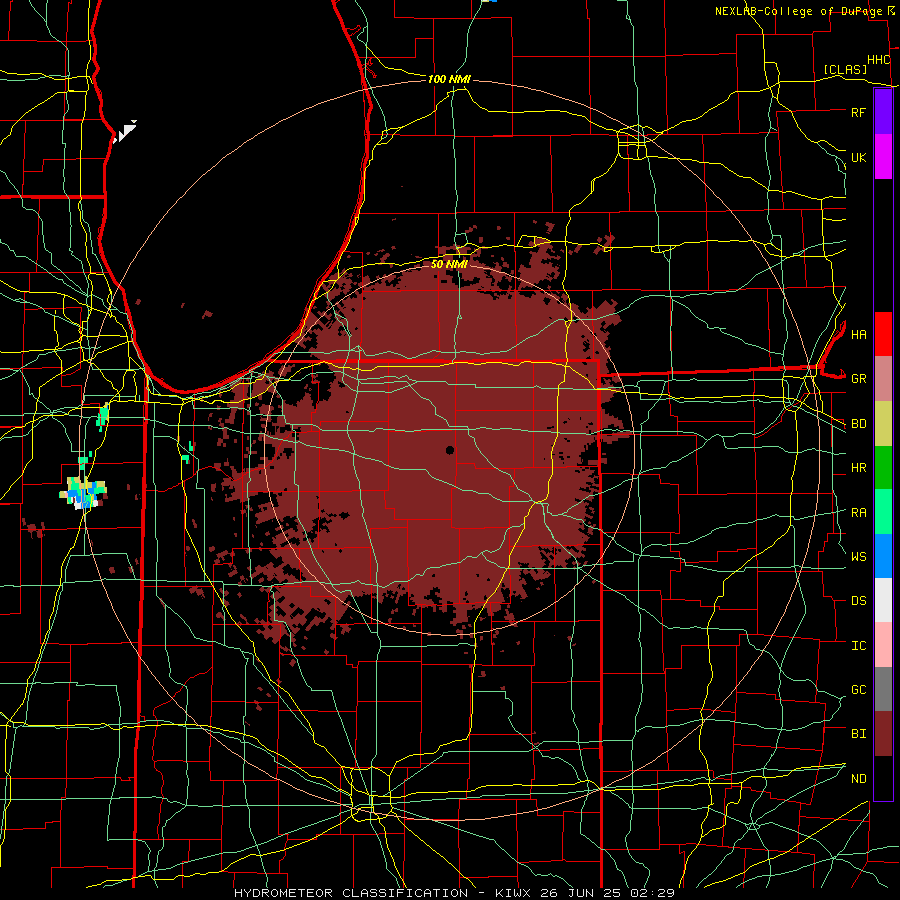Click the 'HR' legend label
The image size is (900, 900).
[858, 468]
